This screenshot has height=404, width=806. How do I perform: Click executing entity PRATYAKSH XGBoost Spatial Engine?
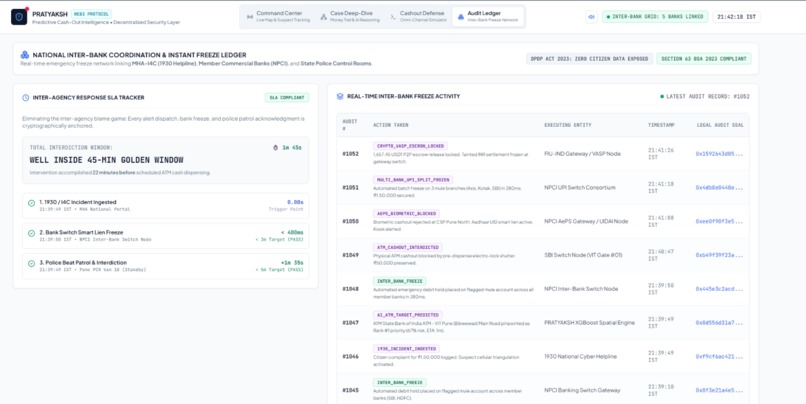click(589, 323)
